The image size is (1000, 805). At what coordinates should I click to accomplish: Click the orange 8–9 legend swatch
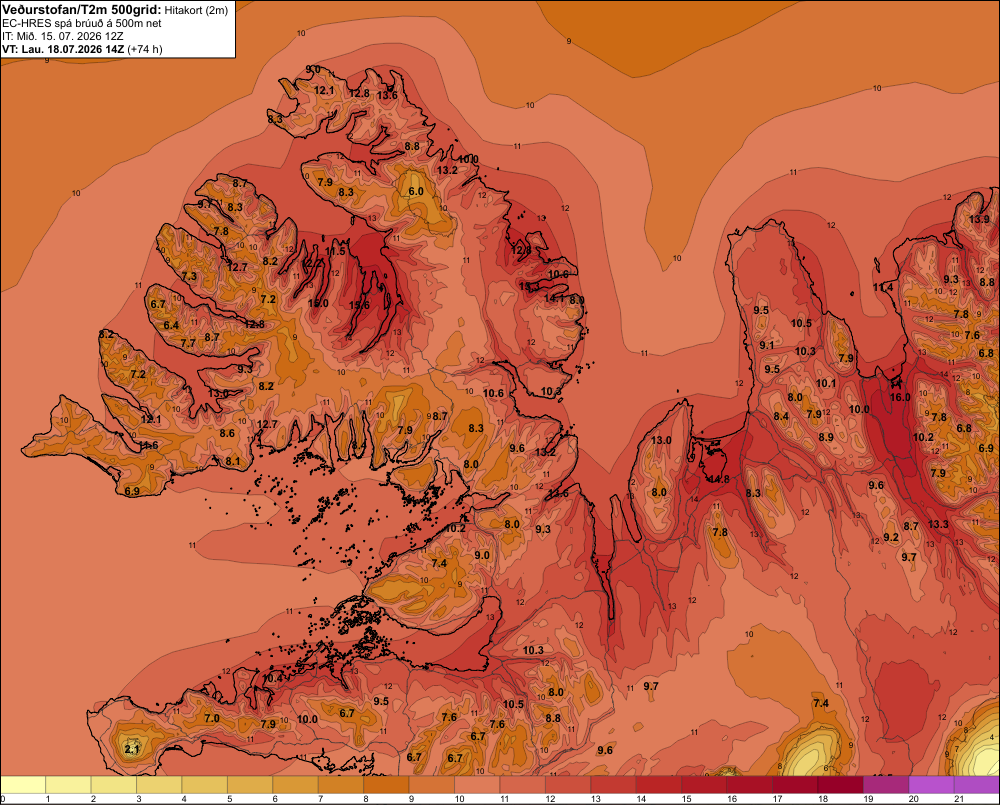[x=386, y=785]
